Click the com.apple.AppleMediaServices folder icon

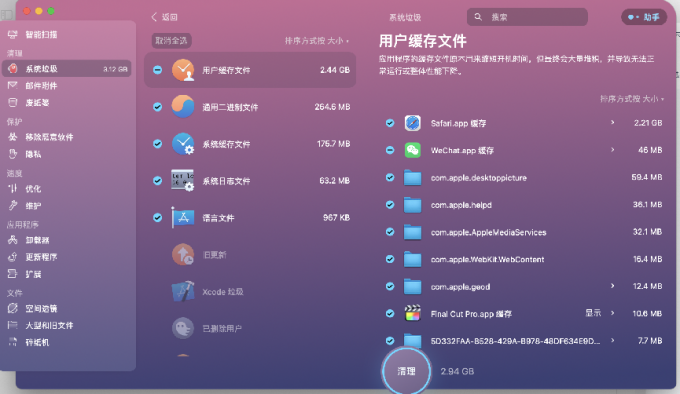point(412,232)
